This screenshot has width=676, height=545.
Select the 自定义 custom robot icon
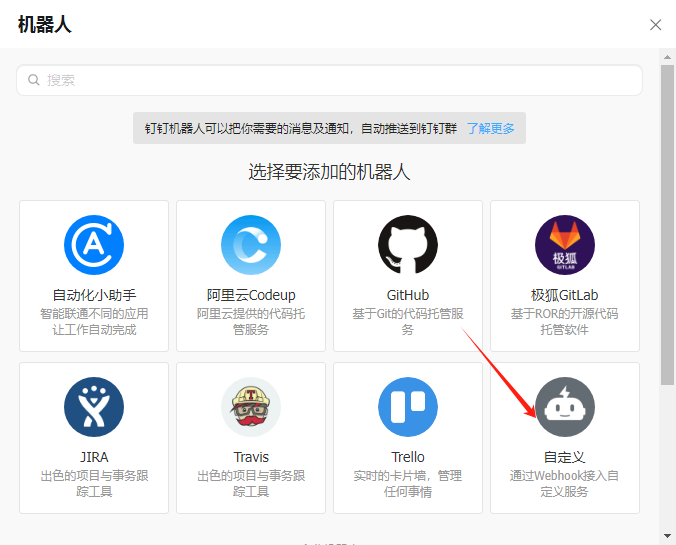(565, 407)
